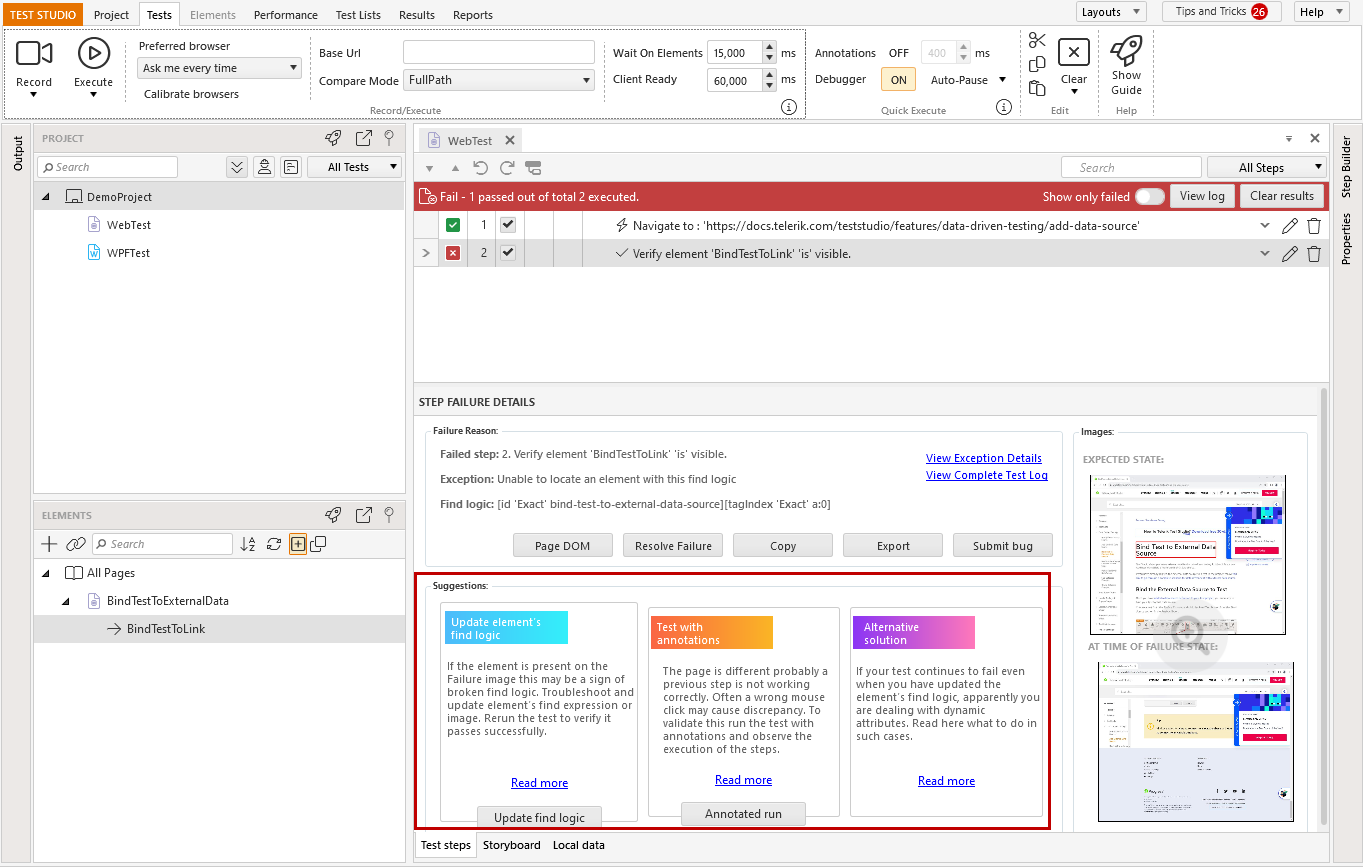Add new element with plus icon
The height and width of the screenshot is (867, 1363).
tap(49, 544)
